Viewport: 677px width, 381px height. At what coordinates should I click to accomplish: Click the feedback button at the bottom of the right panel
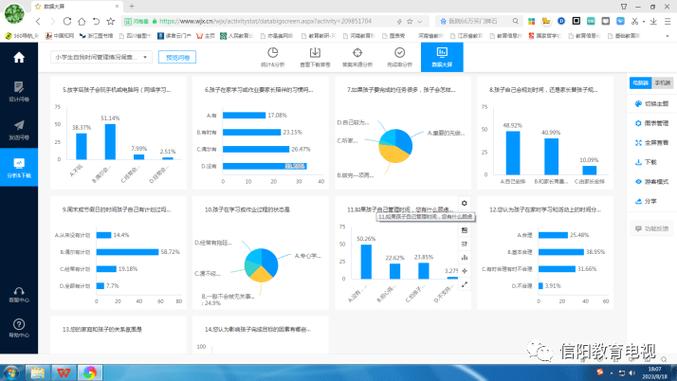pyautogui.click(x=652, y=229)
